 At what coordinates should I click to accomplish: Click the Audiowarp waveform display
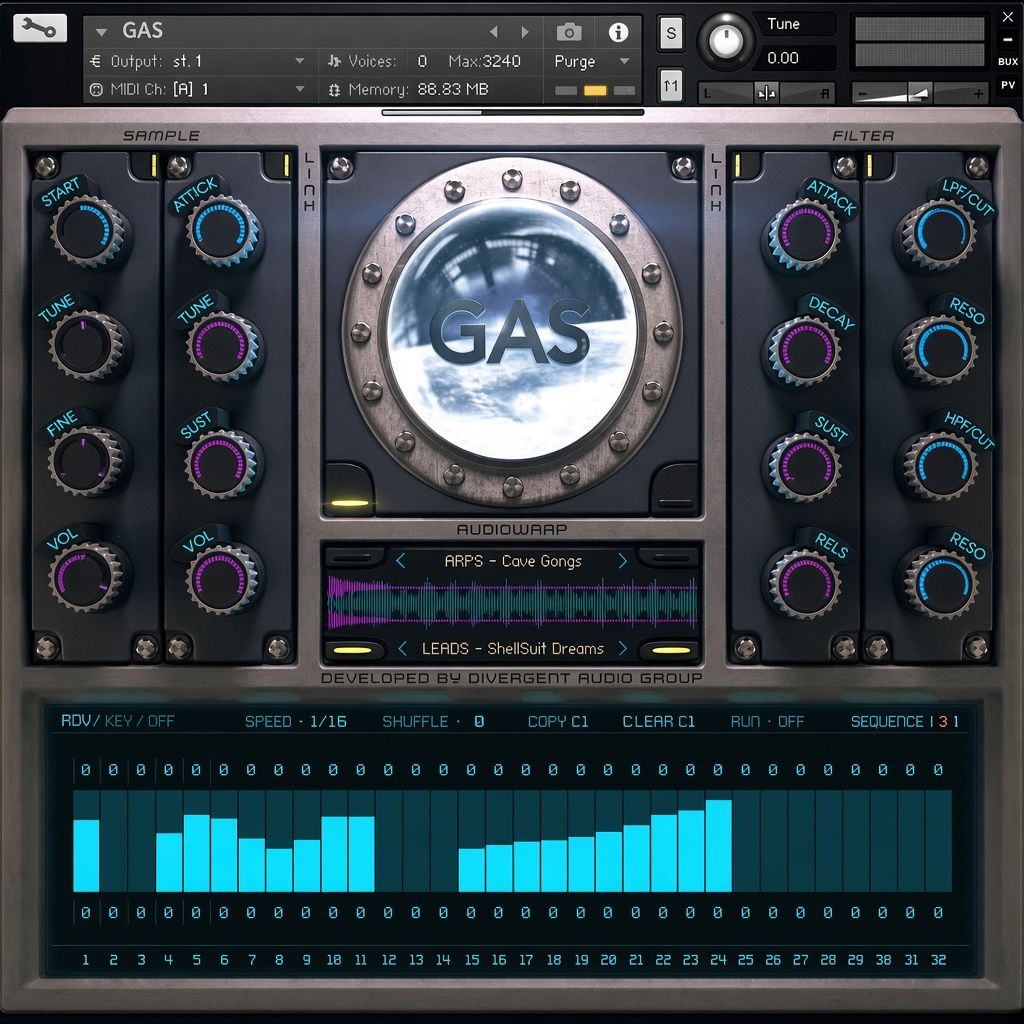pyautogui.click(x=513, y=603)
